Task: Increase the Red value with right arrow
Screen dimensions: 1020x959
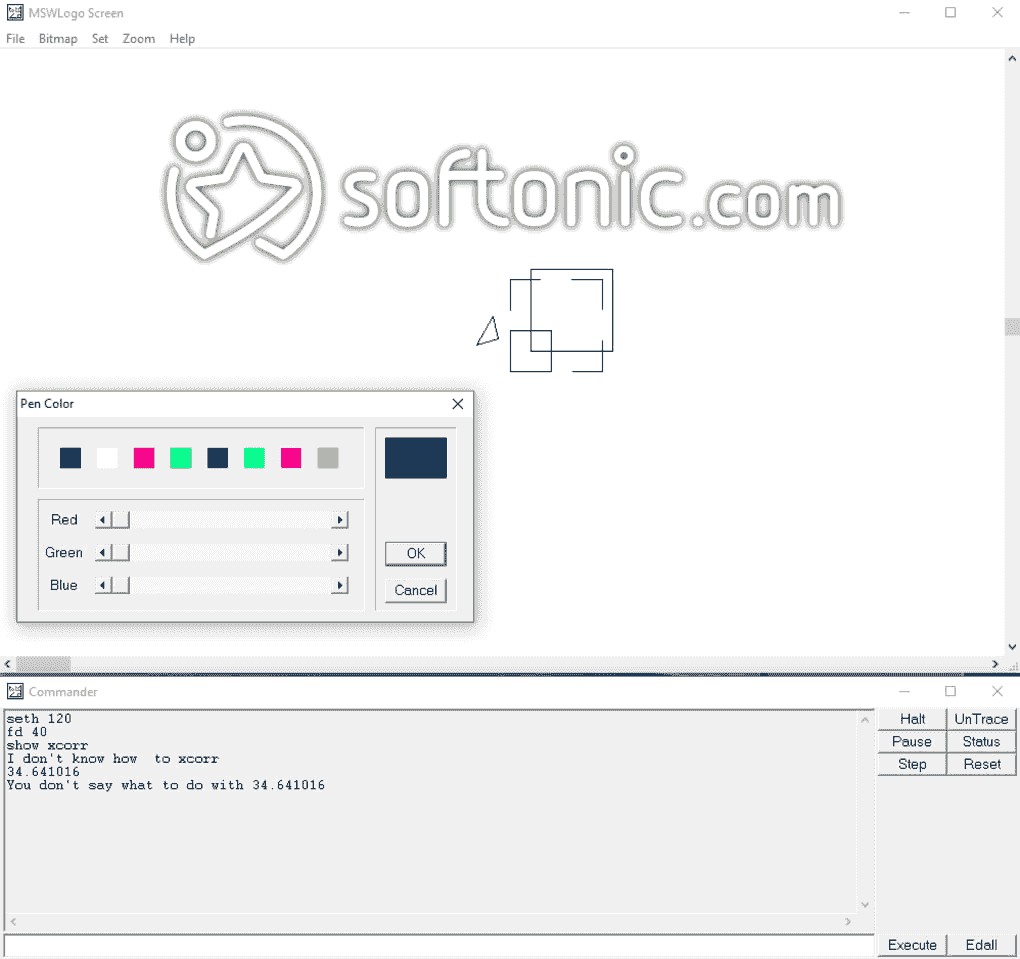Action: coord(339,519)
